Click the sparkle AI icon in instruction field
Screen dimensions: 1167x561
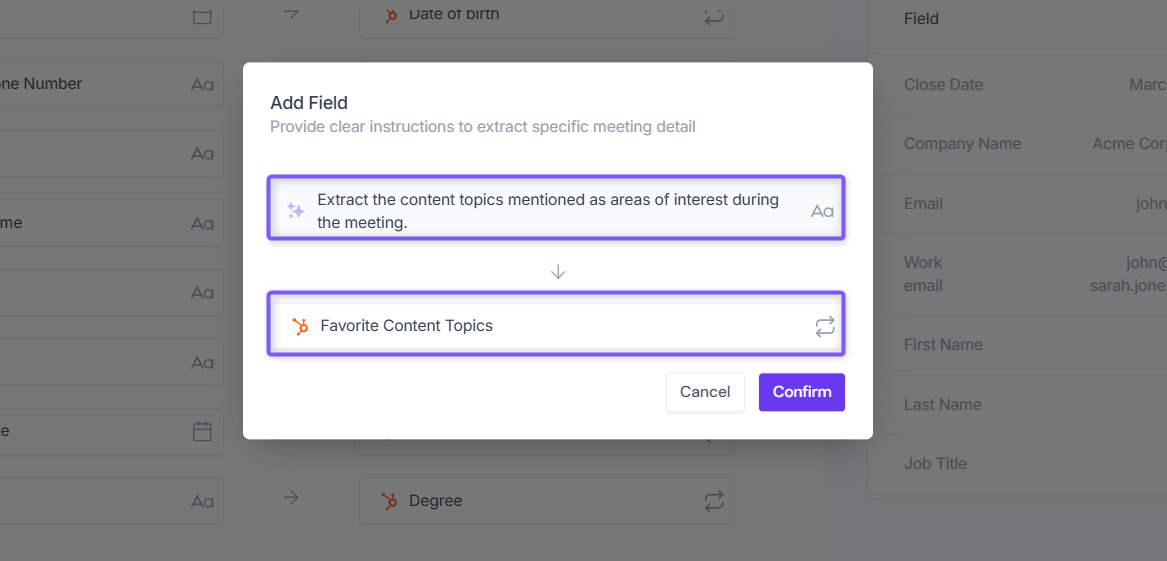pyautogui.click(x=295, y=211)
